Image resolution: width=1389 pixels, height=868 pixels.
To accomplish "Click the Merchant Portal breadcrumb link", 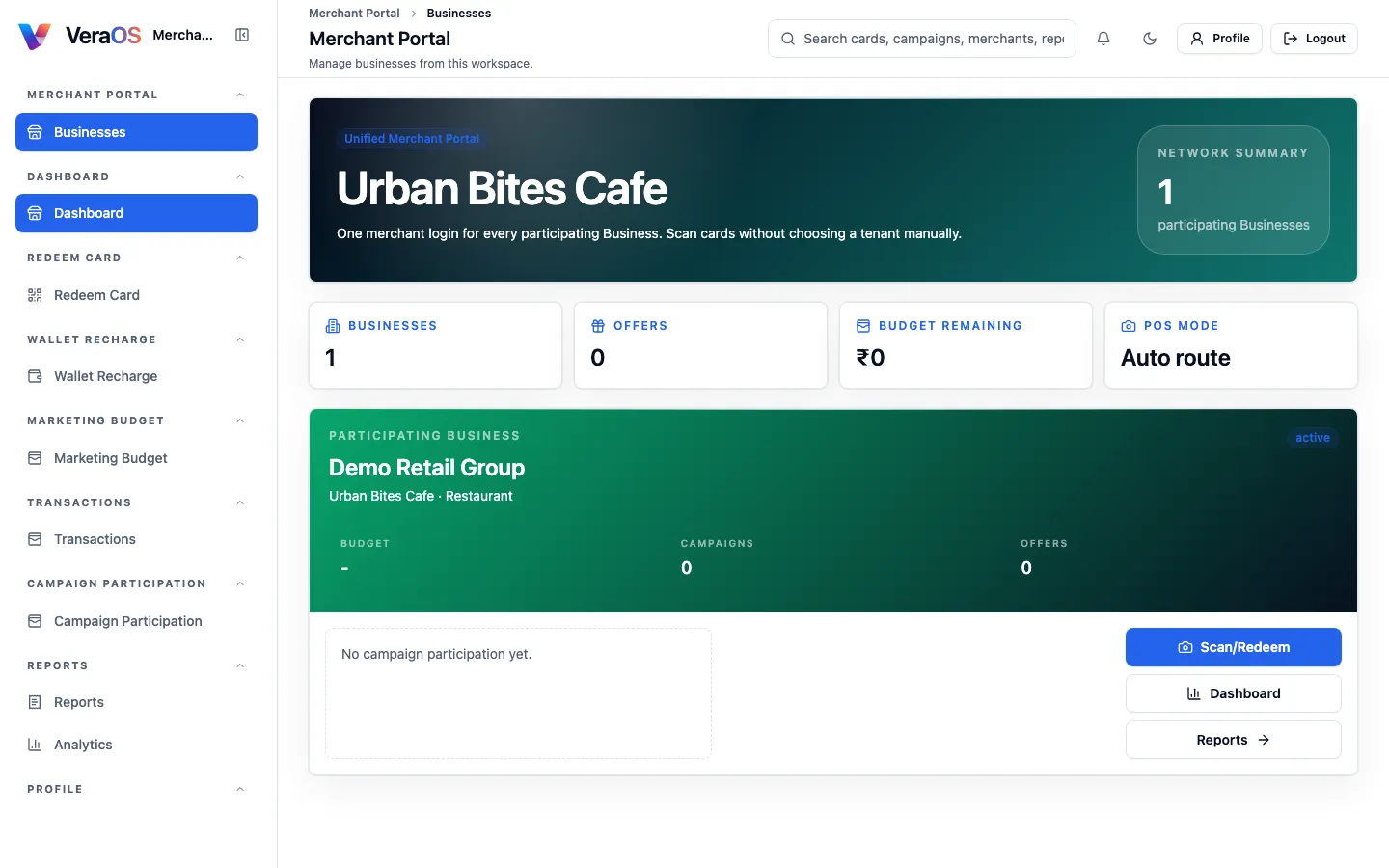I will 354,14.
